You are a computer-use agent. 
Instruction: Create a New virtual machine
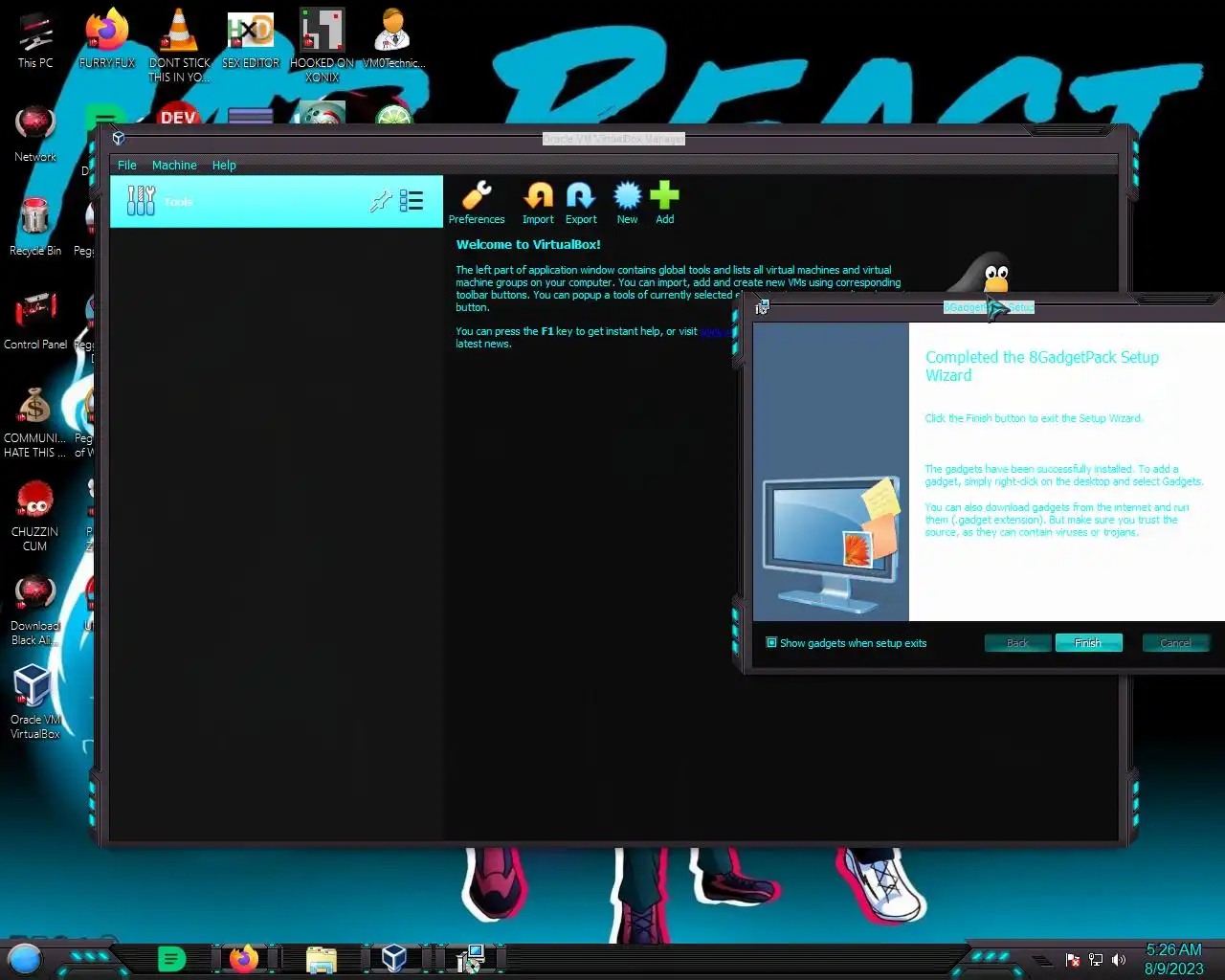coord(627,203)
